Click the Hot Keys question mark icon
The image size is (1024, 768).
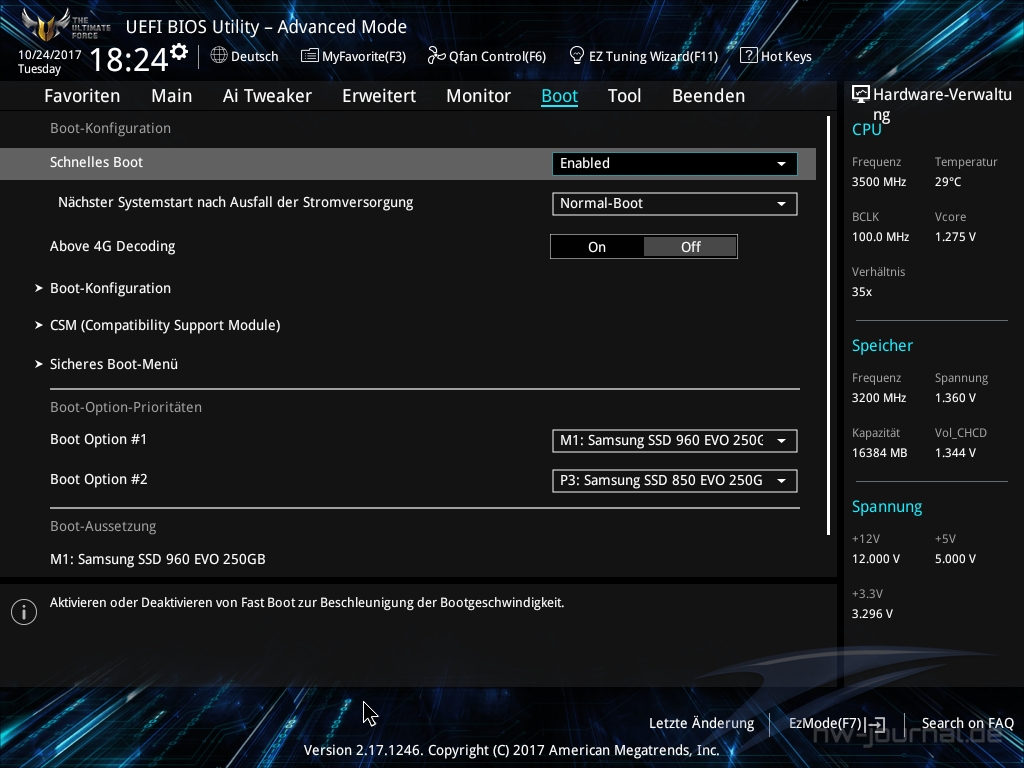tap(748, 56)
